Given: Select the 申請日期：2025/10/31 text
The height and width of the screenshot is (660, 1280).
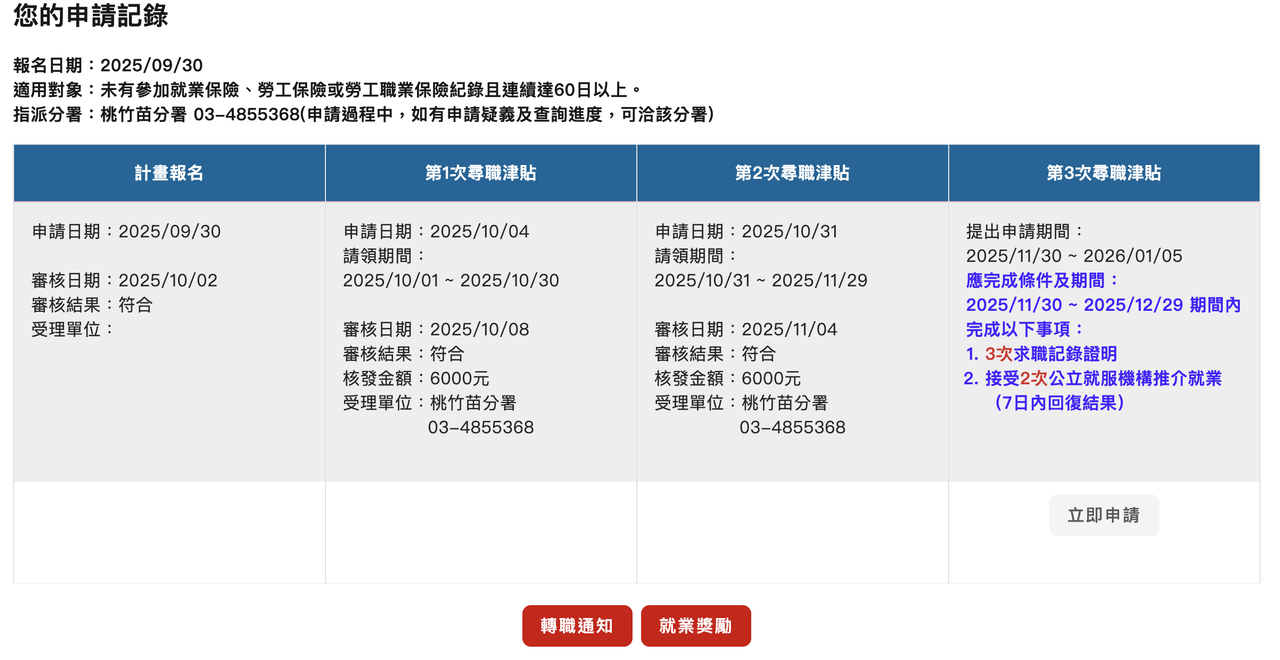Looking at the screenshot, I should [x=746, y=231].
